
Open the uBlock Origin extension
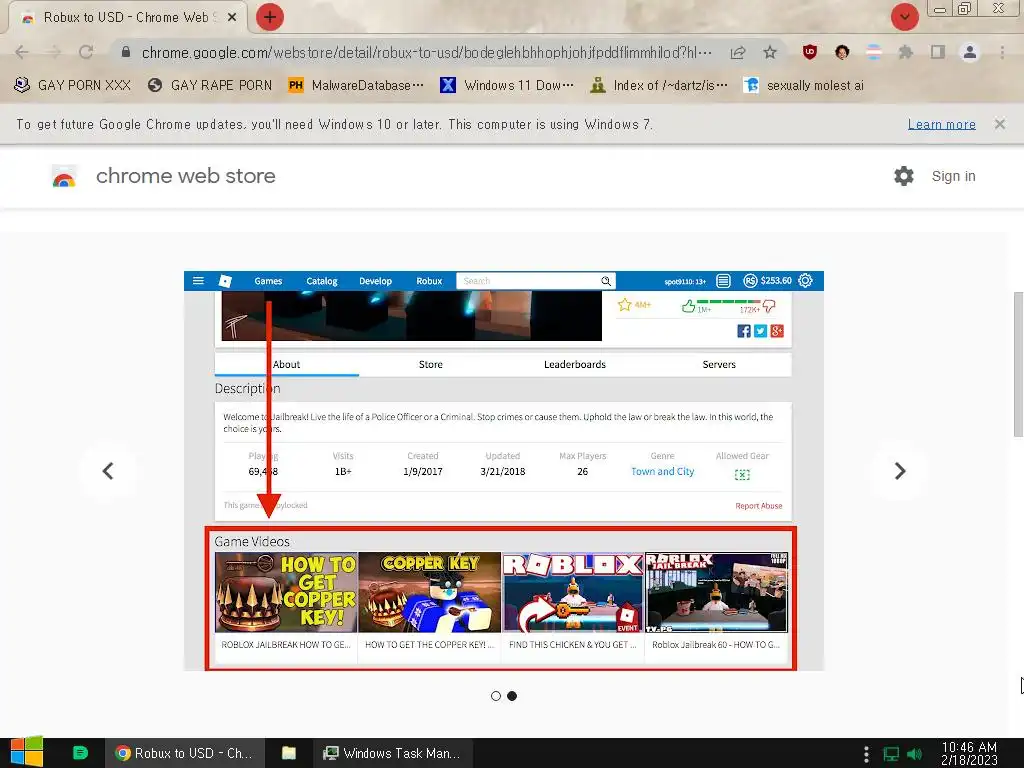point(810,52)
